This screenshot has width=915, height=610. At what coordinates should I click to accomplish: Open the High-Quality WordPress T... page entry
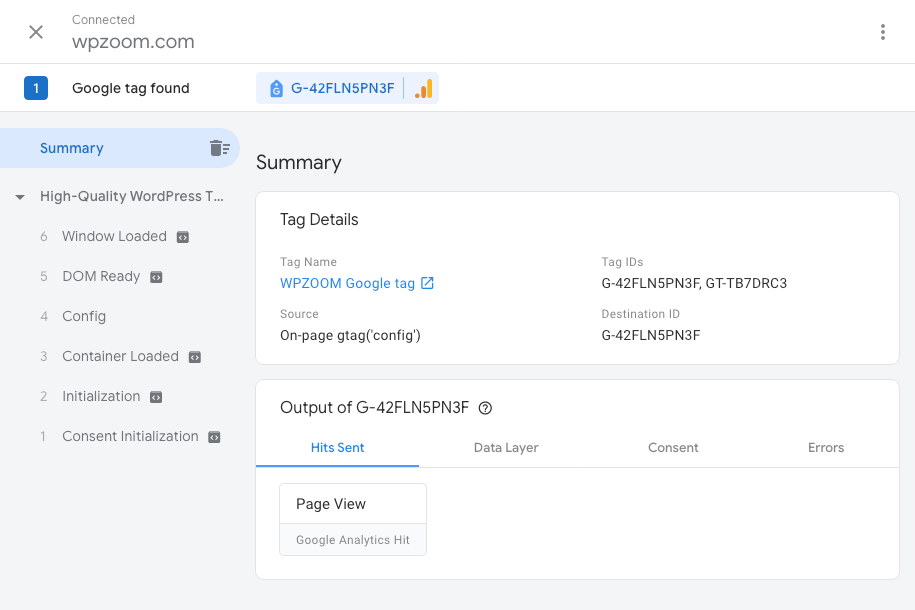[x=132, y=196]
